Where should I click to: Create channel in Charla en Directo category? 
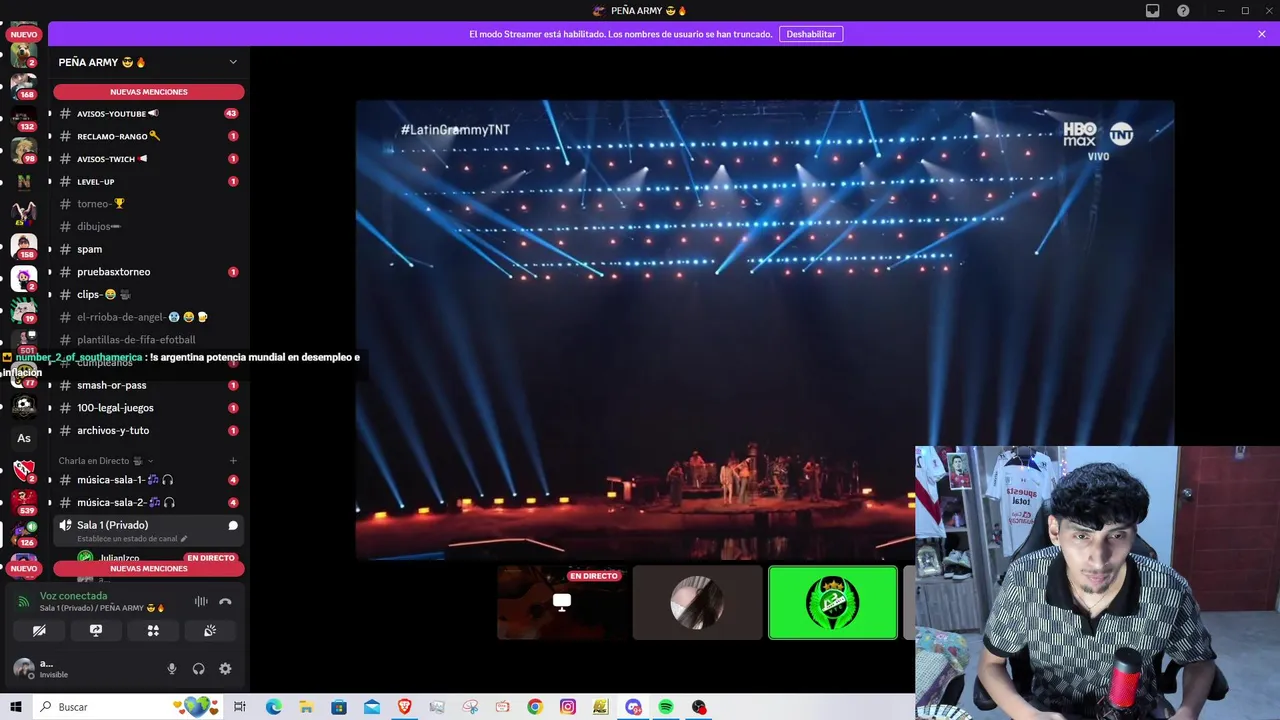tap(233, 461)
